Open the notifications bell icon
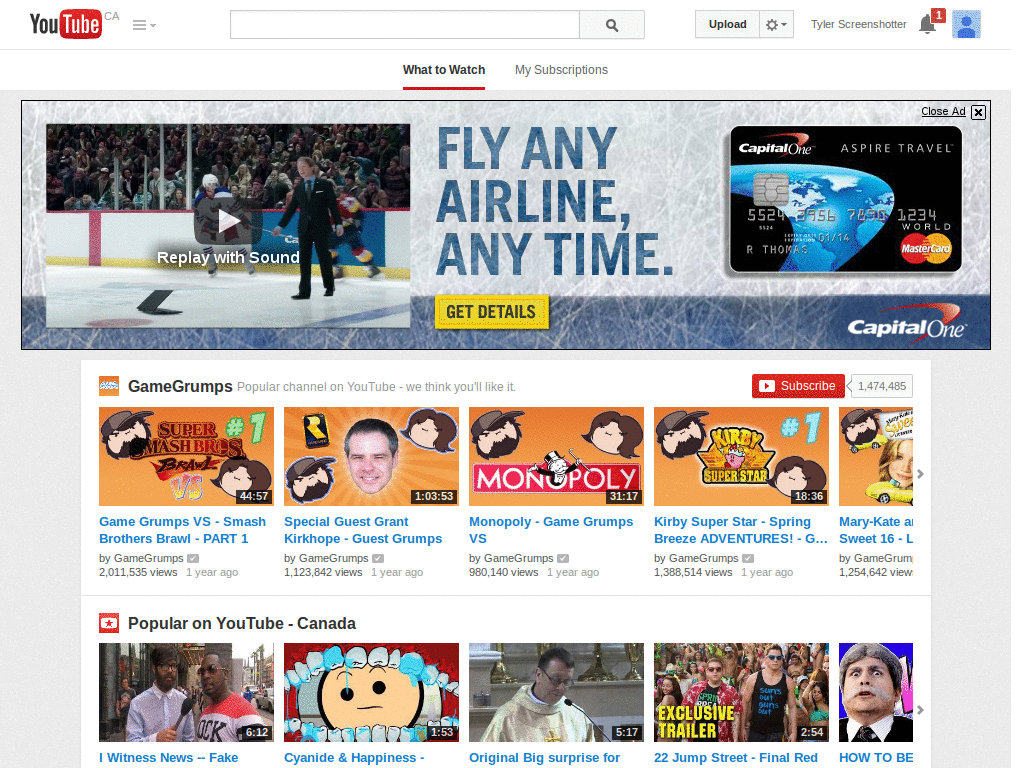Screen dimensions: 1024x768 [x=927, y=24]
